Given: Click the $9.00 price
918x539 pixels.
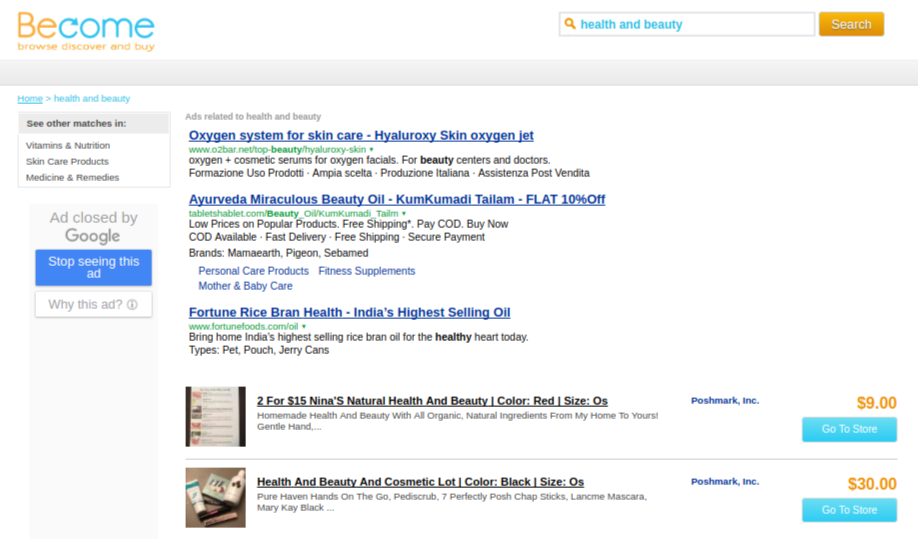Looking at the screenshot, I should pyautogui.click(x=876, y=403).
